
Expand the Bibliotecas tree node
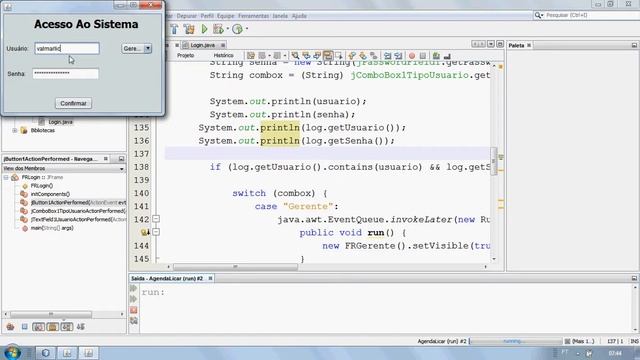15,131
